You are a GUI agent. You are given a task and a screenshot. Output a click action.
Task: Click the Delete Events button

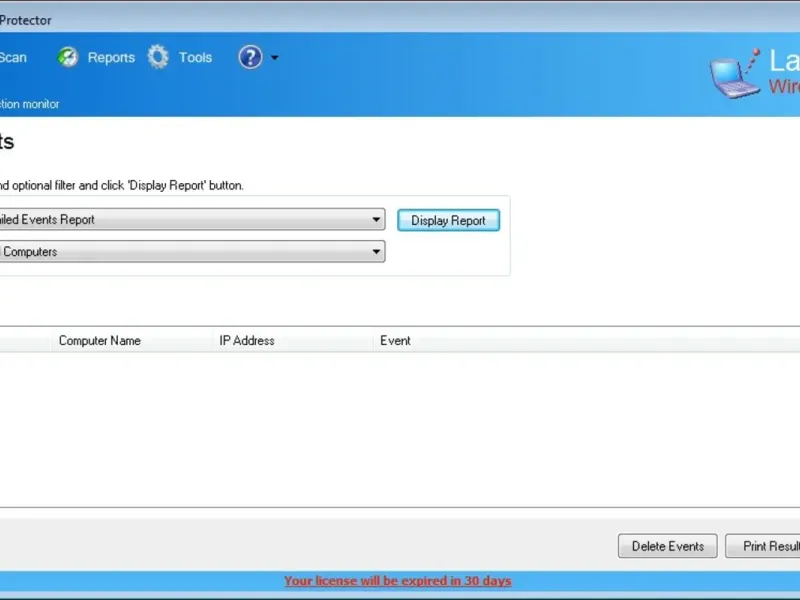(668, 546)
